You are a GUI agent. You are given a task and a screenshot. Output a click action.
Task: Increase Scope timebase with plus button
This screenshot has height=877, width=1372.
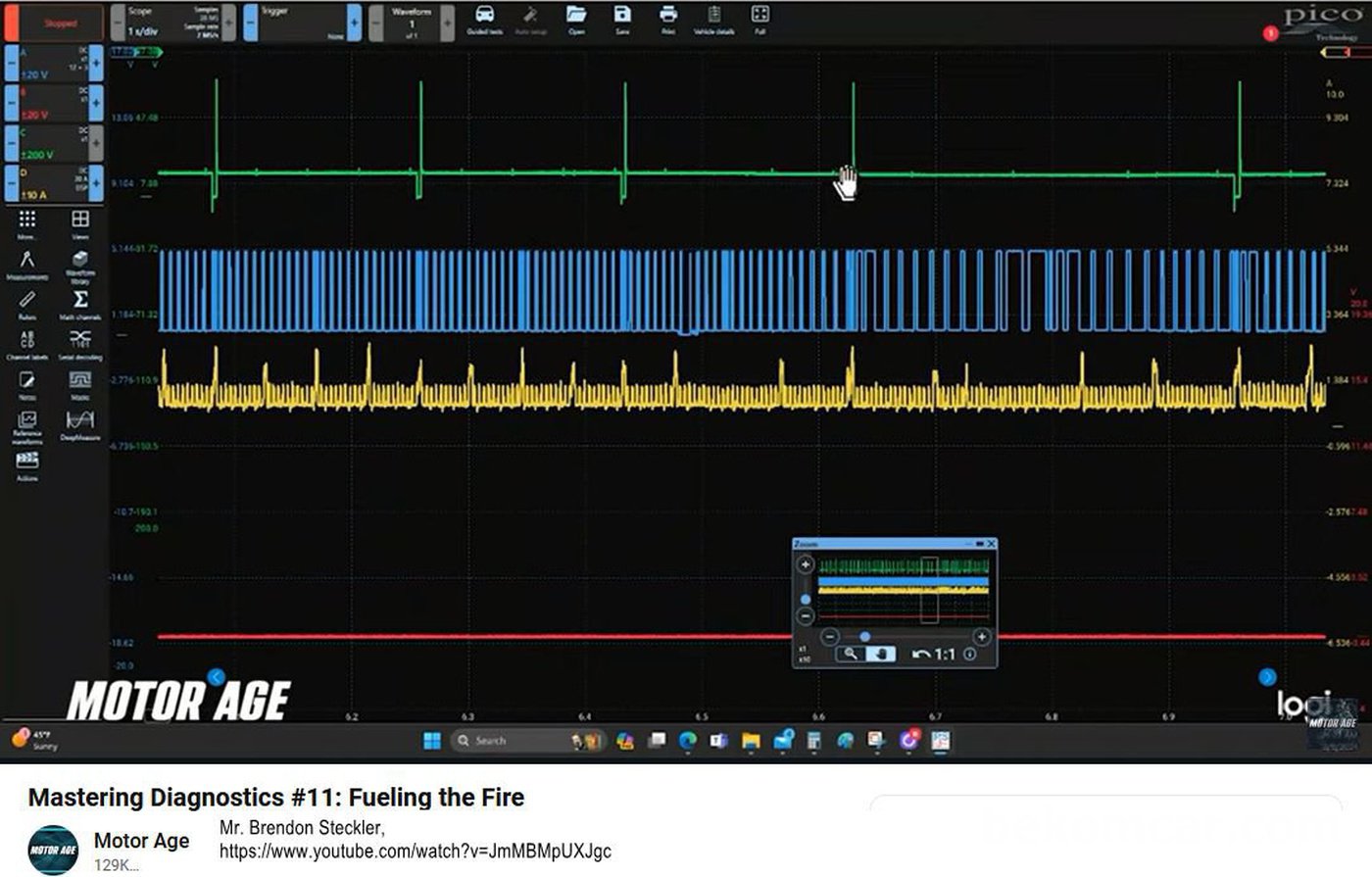pos(228,23)
